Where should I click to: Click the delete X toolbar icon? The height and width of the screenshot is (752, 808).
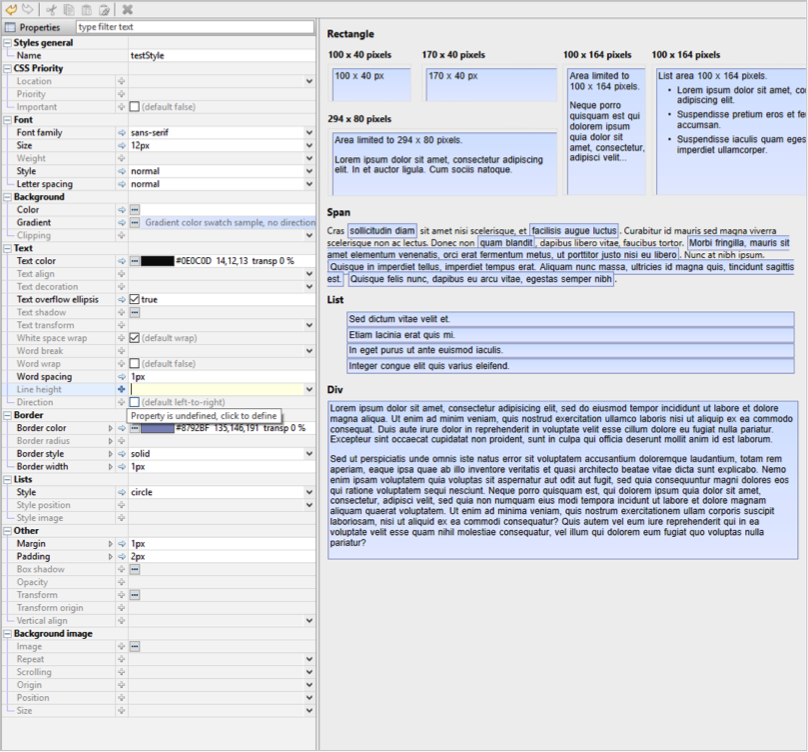click(127, 9)
